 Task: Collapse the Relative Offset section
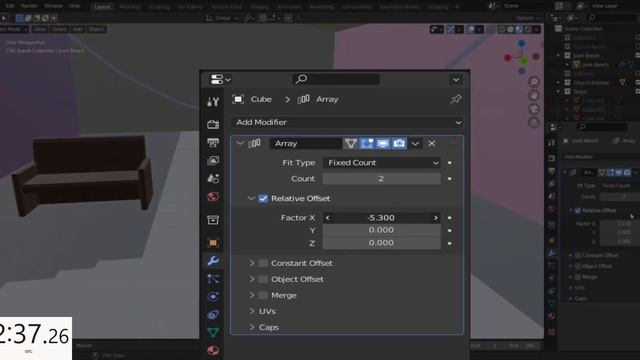(251, 198)
